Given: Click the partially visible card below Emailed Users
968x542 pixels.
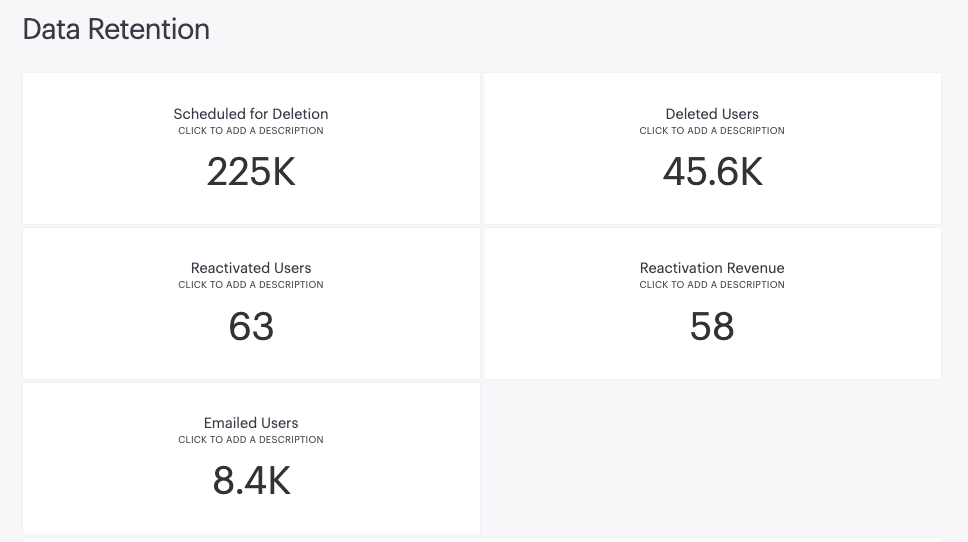Looking at the screenshot, I should [480, 539].
